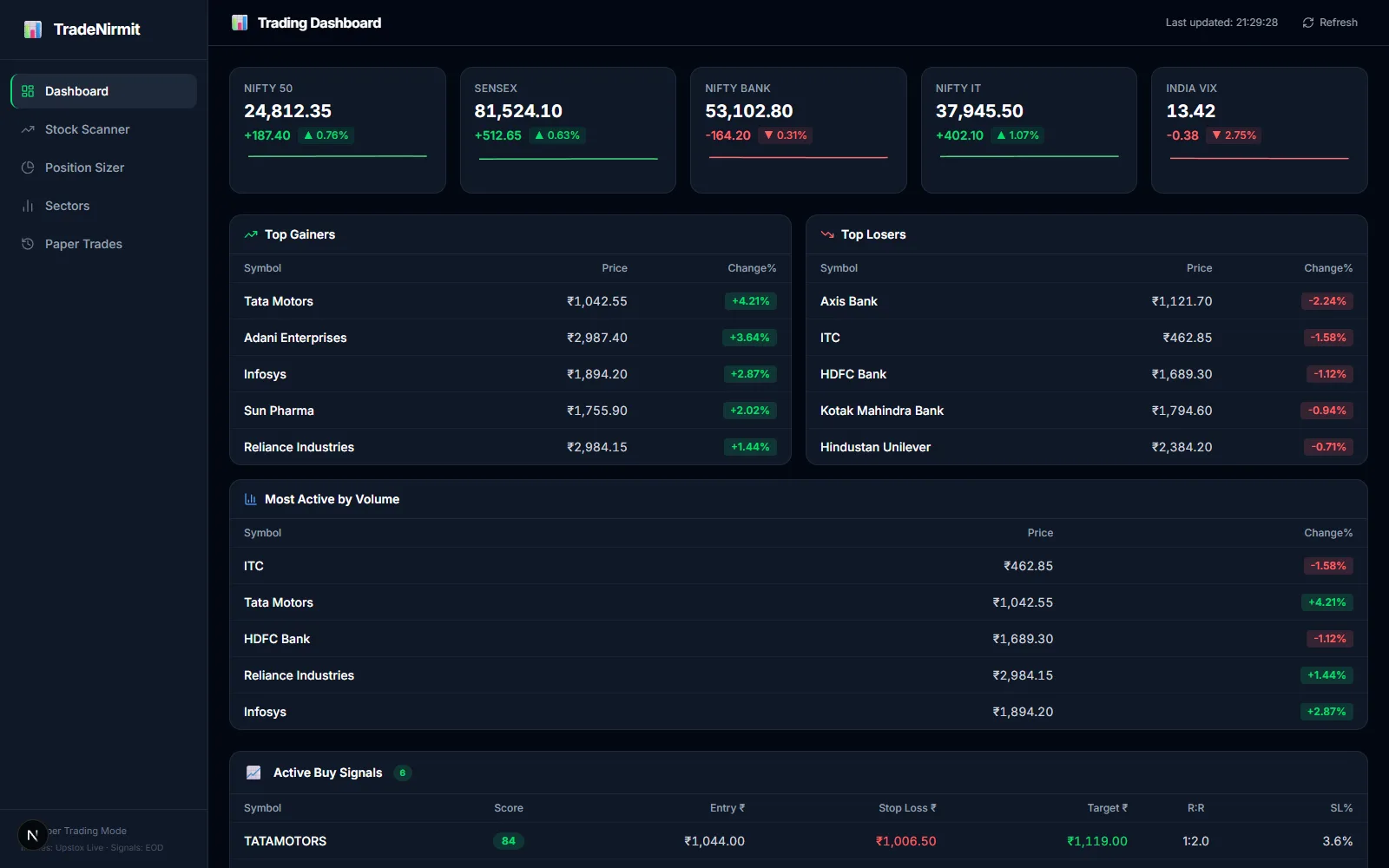
Task: Select ITC in Top Losers
Action: click(x=1087, y=338)
